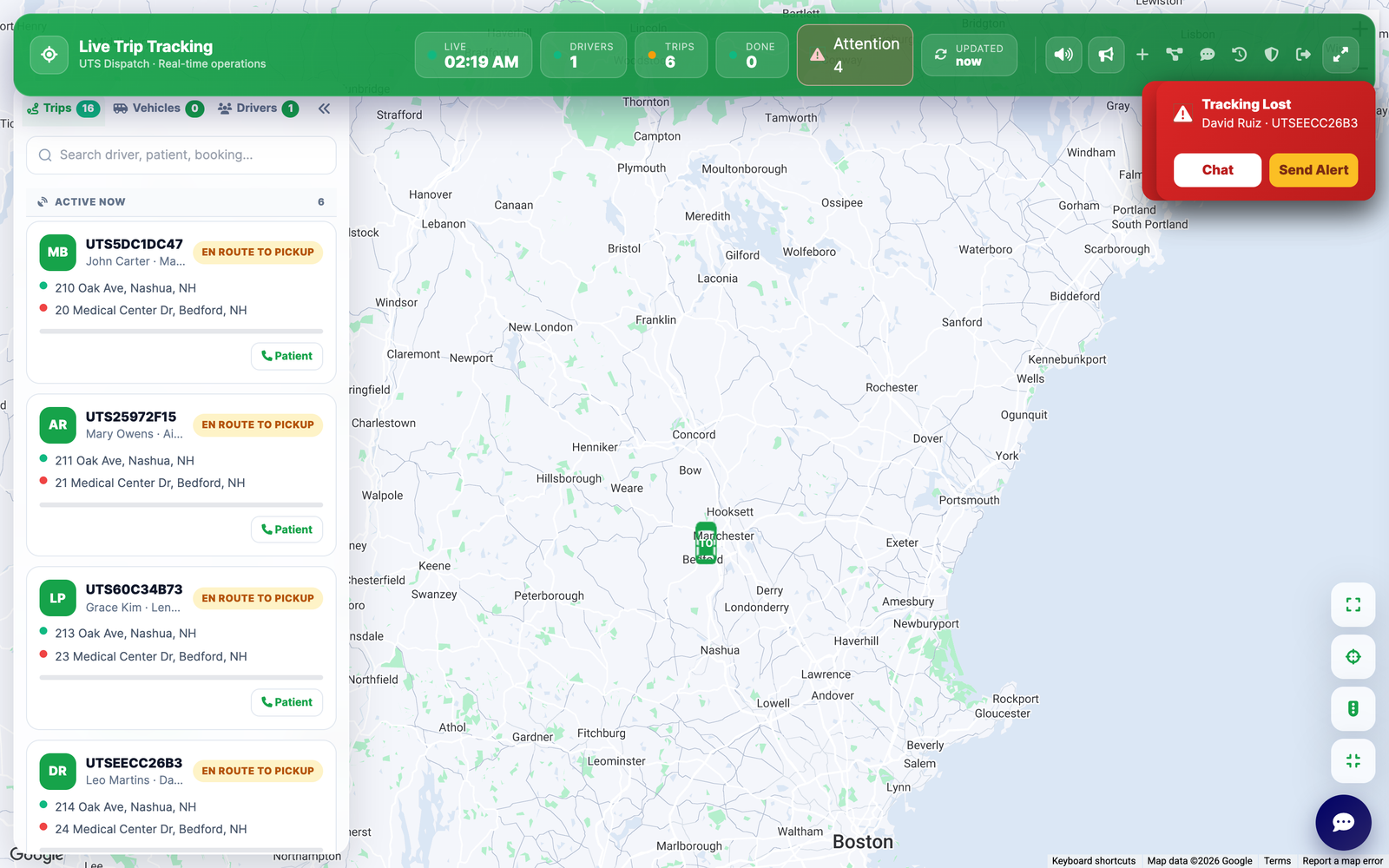Click dropoff 24 Medical Center Dr, Bedford, NH
The height and width of the screenshot is (868, 1389).
(x=151, y=830)
